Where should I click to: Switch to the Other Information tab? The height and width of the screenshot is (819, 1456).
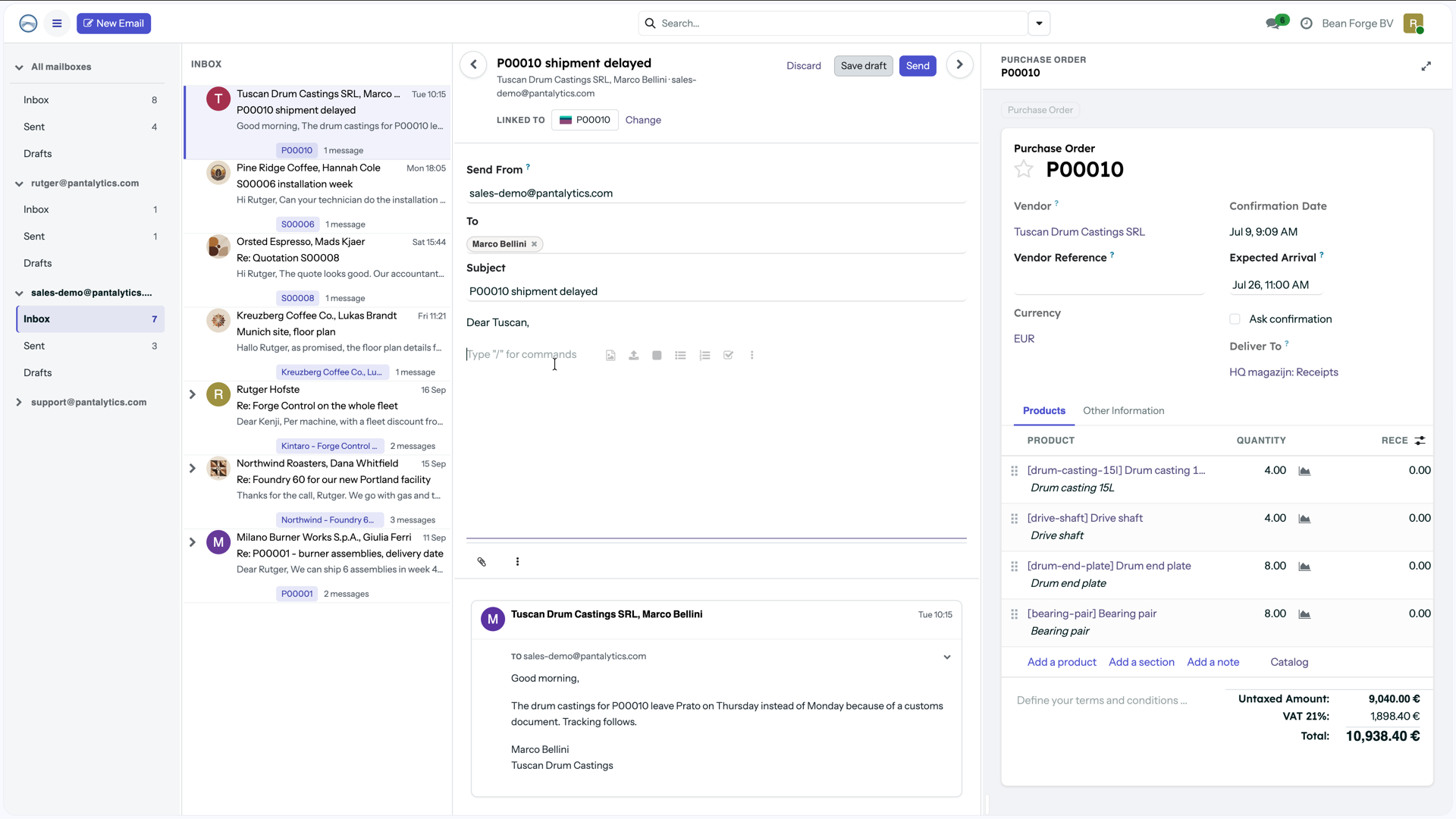[x=1123, y=411]
